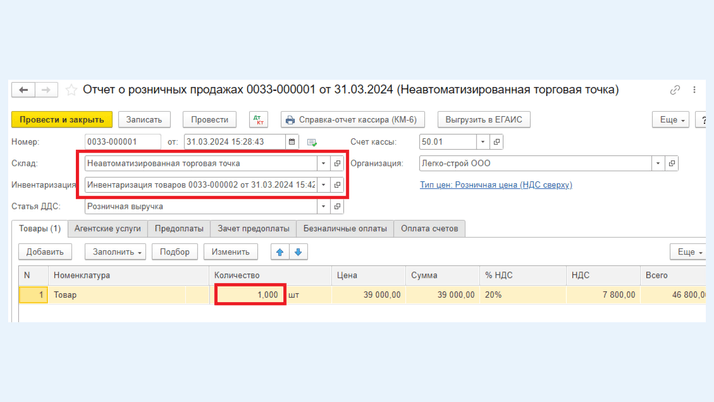Open Инвентаризация document form icon
This screenshot has height=402, width=714.
tap(337, 185)
